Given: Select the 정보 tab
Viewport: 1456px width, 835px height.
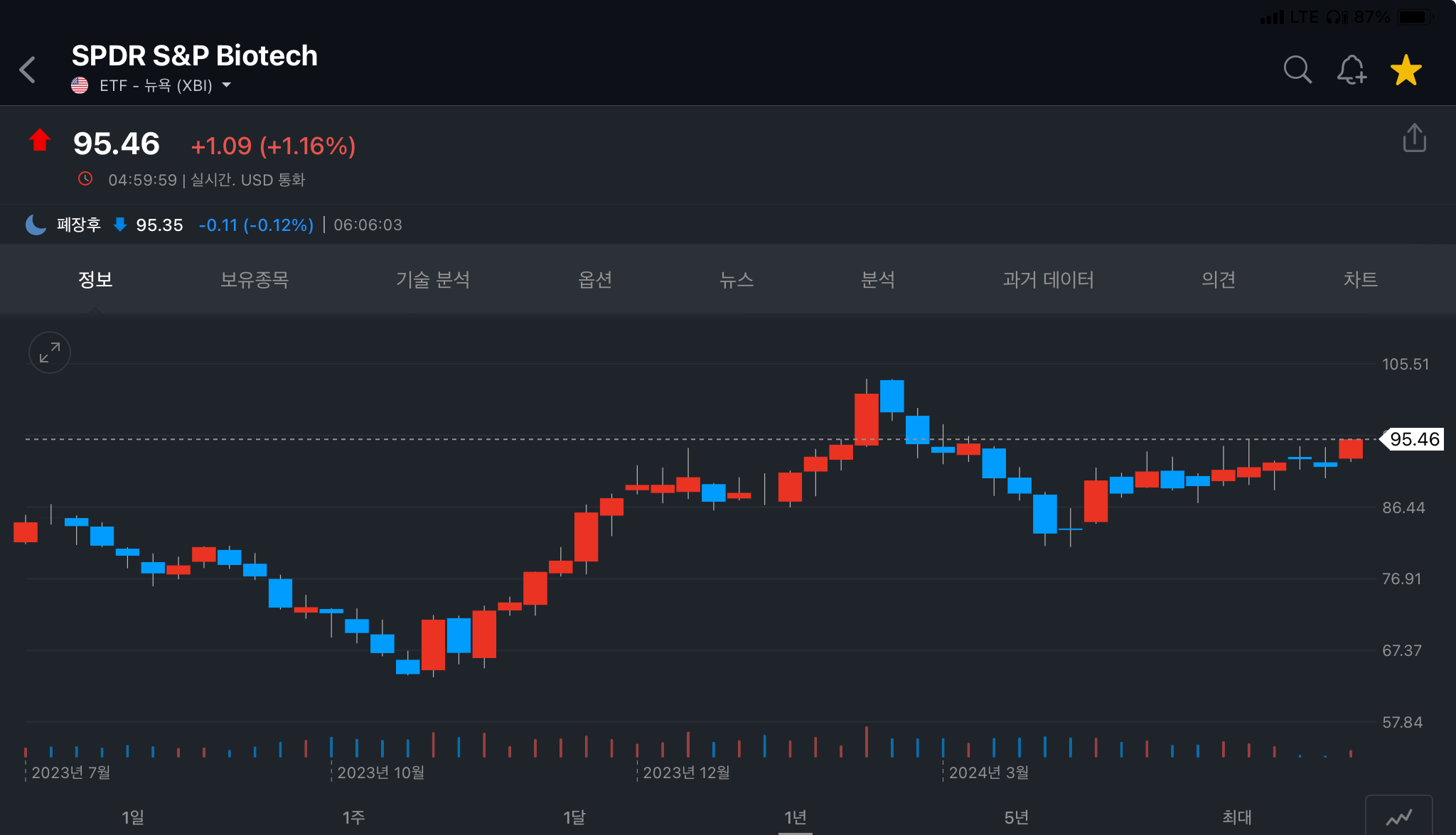Looking at the screenshot, I should (95, 279).
